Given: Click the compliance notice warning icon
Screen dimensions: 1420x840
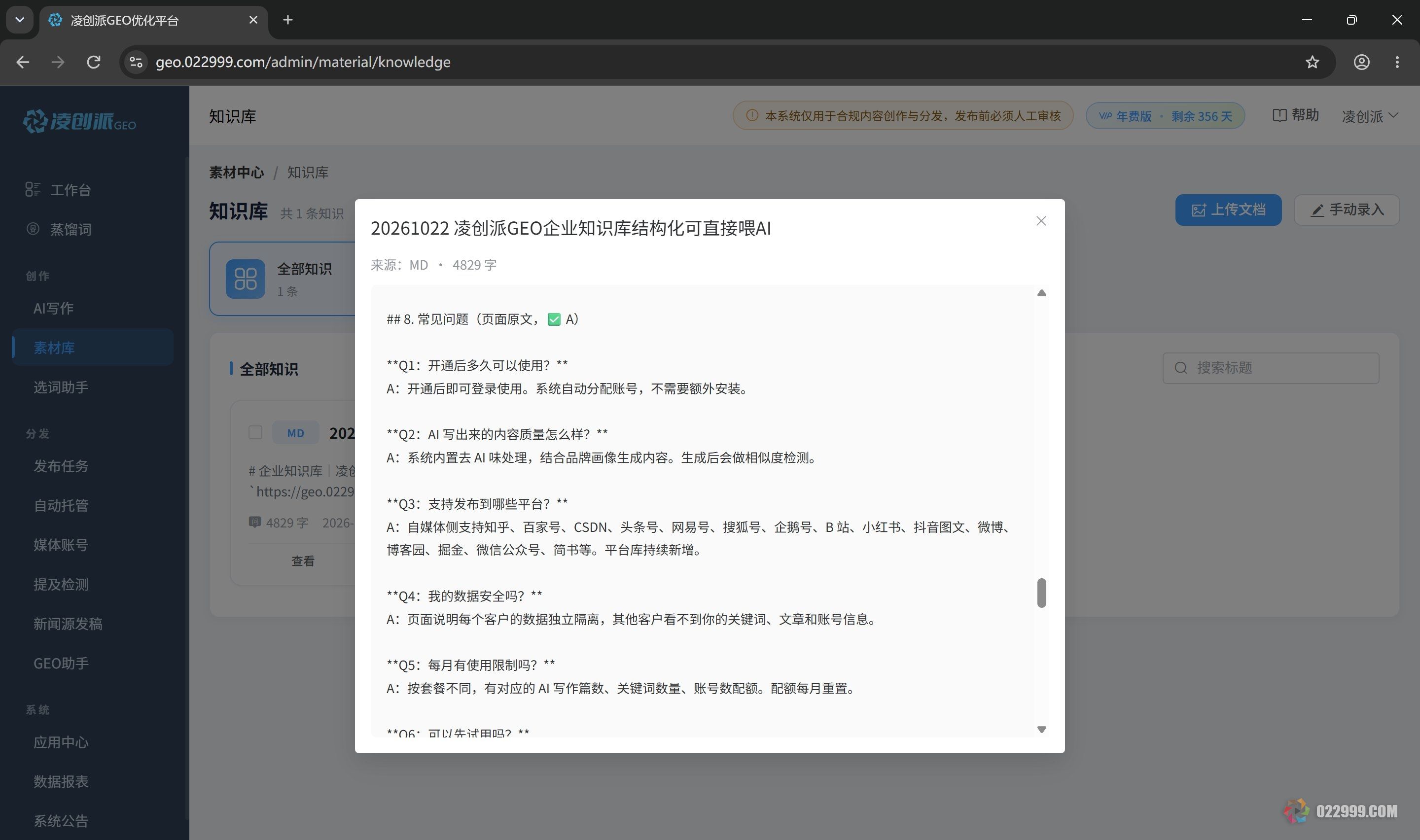Looking at the screenshot, I should coord(751,115).
